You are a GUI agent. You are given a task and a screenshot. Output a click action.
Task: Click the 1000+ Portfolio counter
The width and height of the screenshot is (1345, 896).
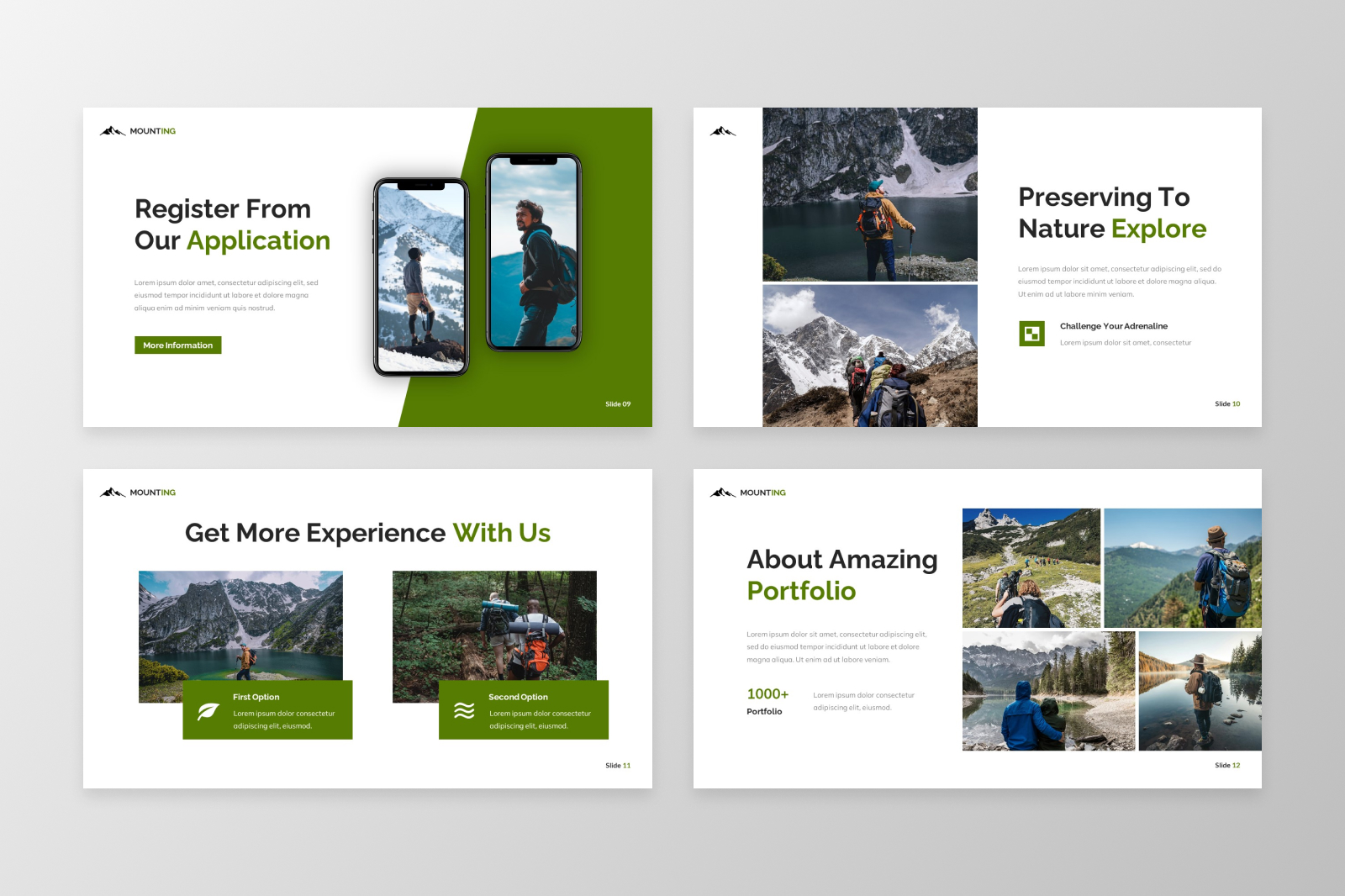[767, 702]
